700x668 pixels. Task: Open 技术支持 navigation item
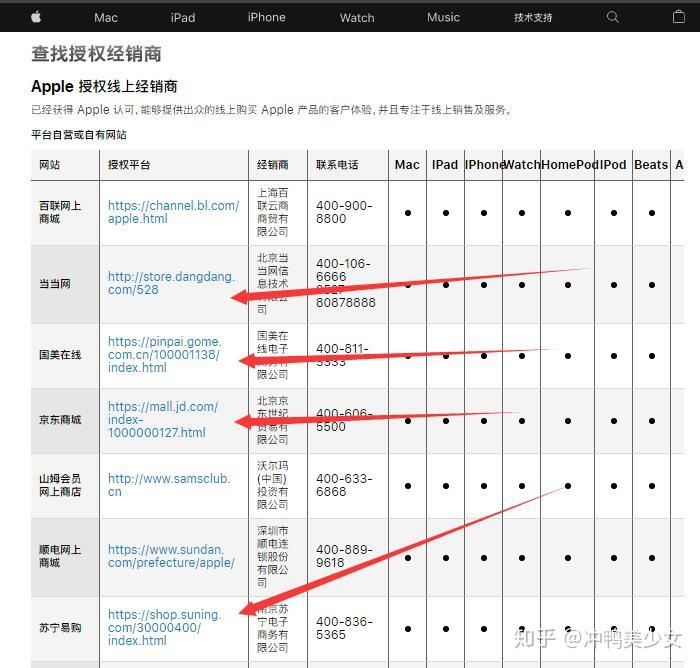coord(533,17)
